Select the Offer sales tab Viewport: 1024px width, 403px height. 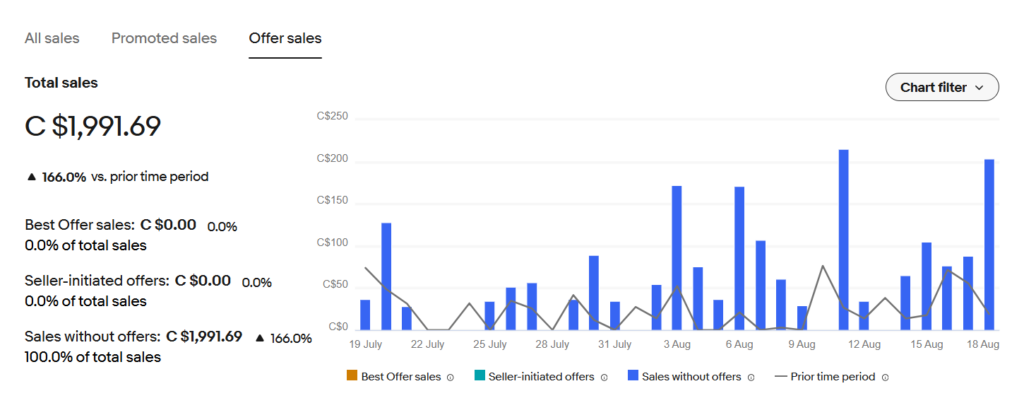[x=285, y=38]
